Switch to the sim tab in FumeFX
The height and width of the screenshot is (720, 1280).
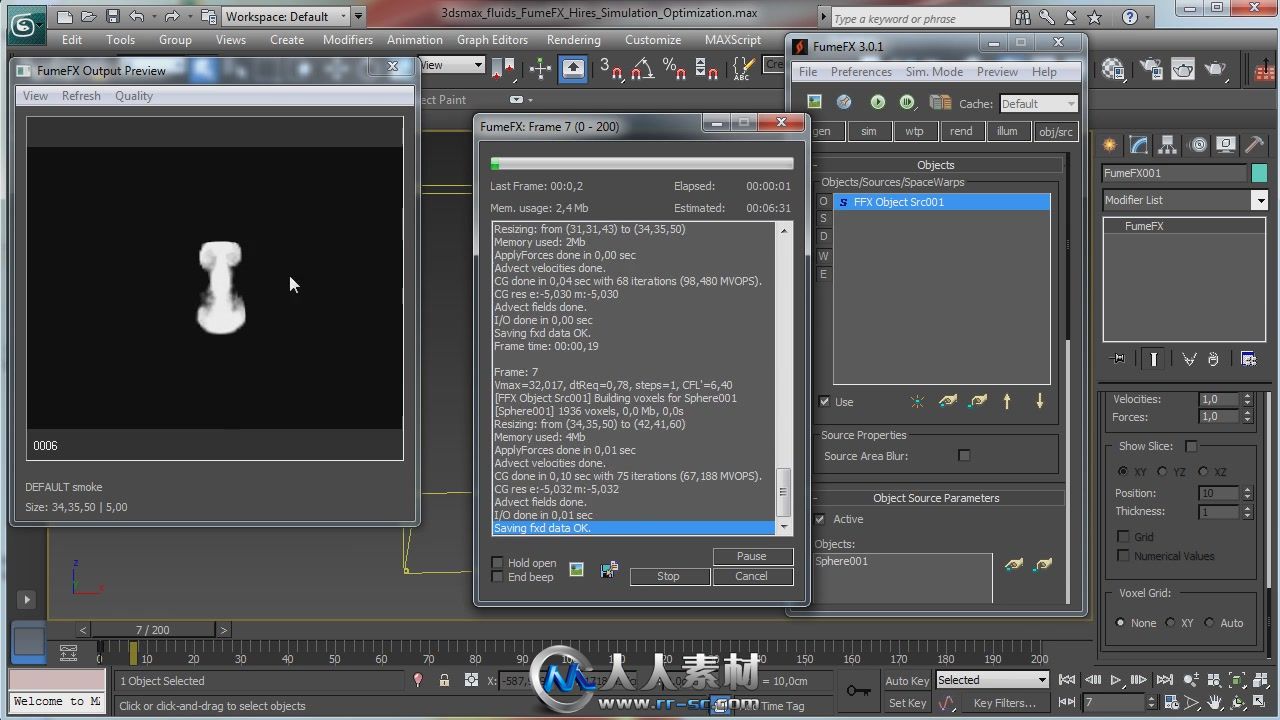click(x=868, y=131)
